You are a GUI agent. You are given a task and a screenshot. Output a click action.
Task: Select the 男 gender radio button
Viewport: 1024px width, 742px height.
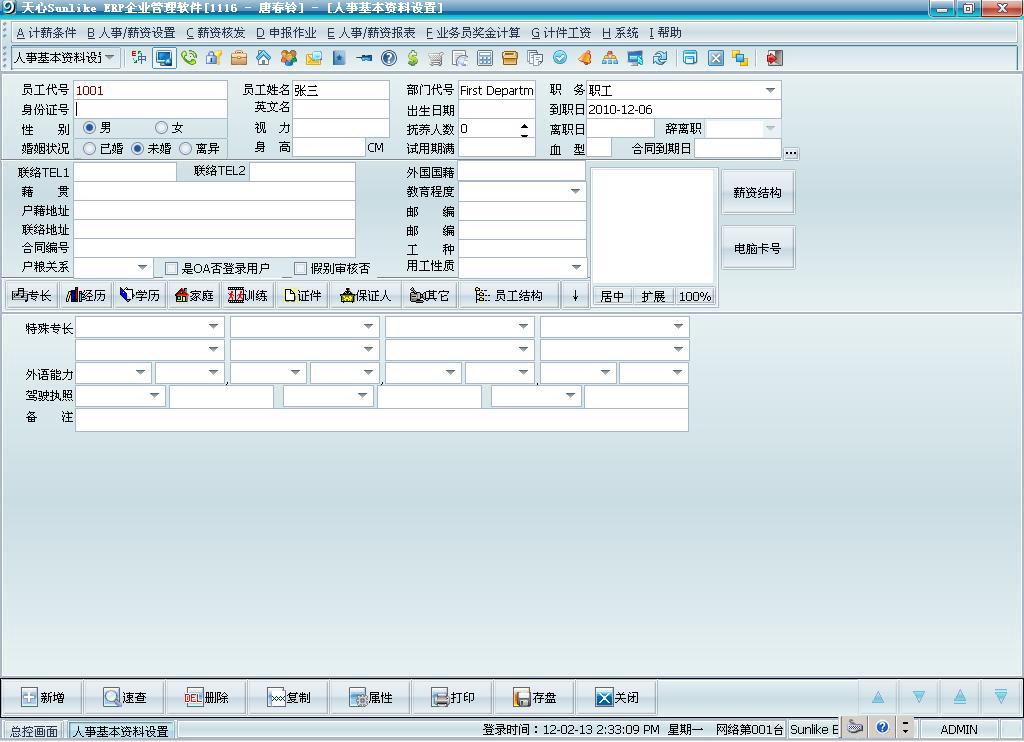[89, 127]
